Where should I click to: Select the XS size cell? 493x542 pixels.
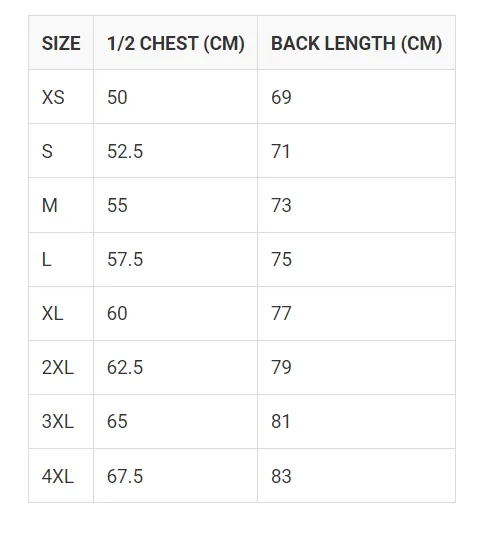tap(61, 97)
